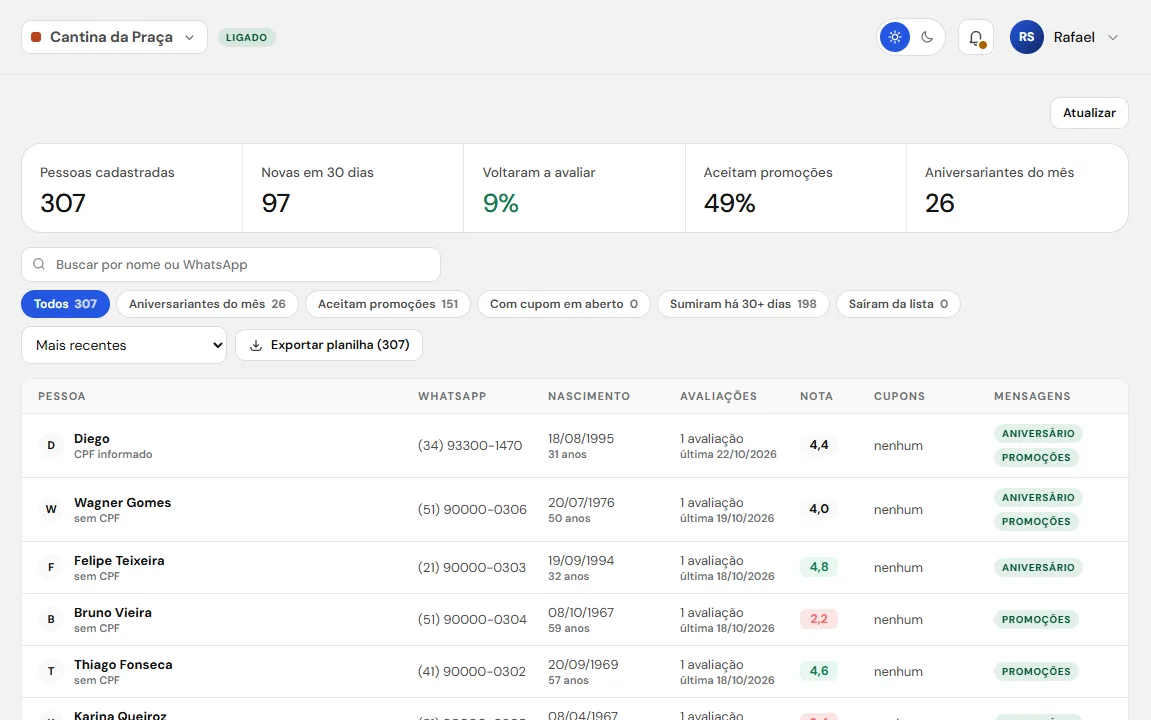Click Thiago Fonseca's PROMOÇÕES tag
1151x720 pixels.
tap(1036, 672)
